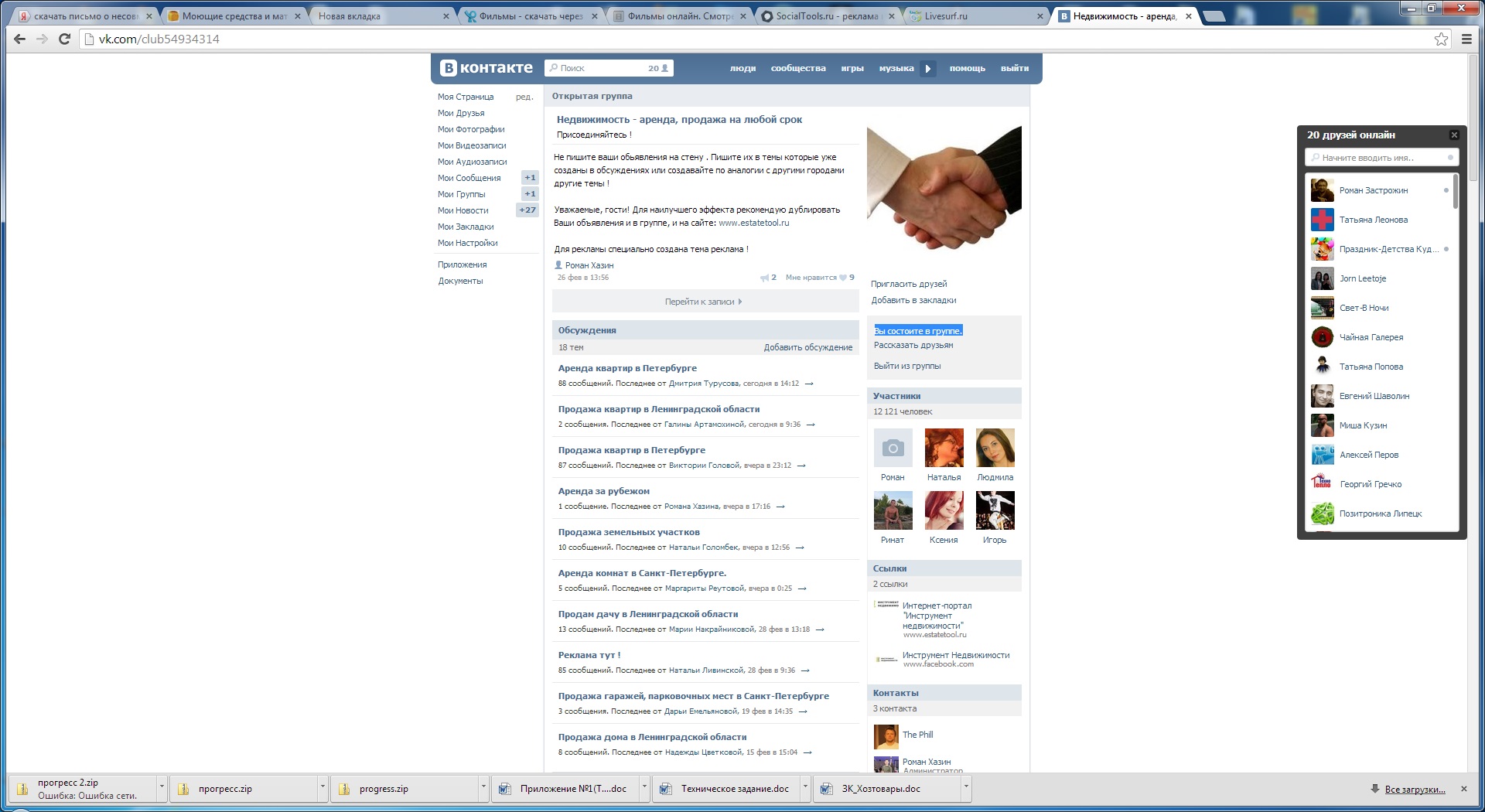Open Мои Закладки in the sidebar
The width and height of the screenshot is (1485, 812).
466,227
